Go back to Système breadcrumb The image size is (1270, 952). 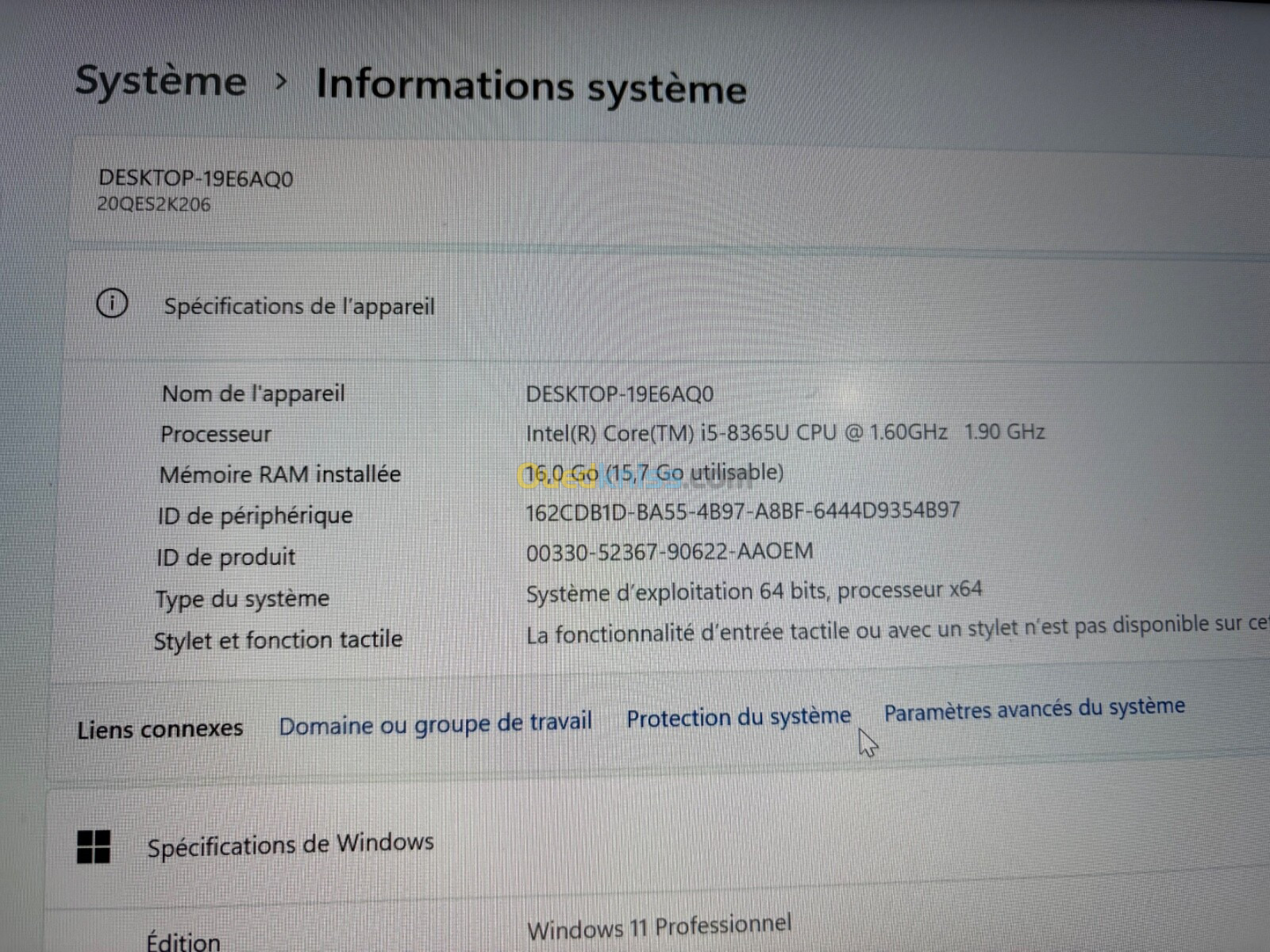[x=160, y=81]
